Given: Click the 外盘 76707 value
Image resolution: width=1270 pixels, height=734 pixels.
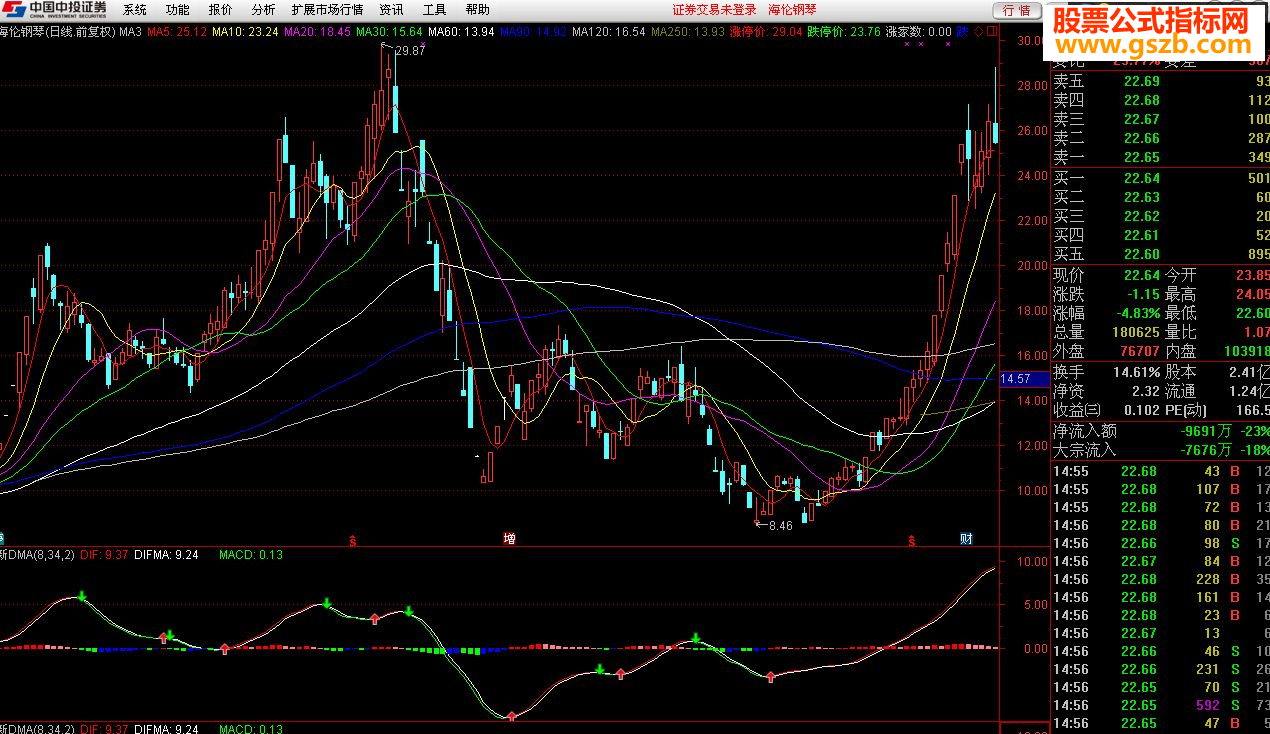Looking at the screenshot, I should 1138,351.
